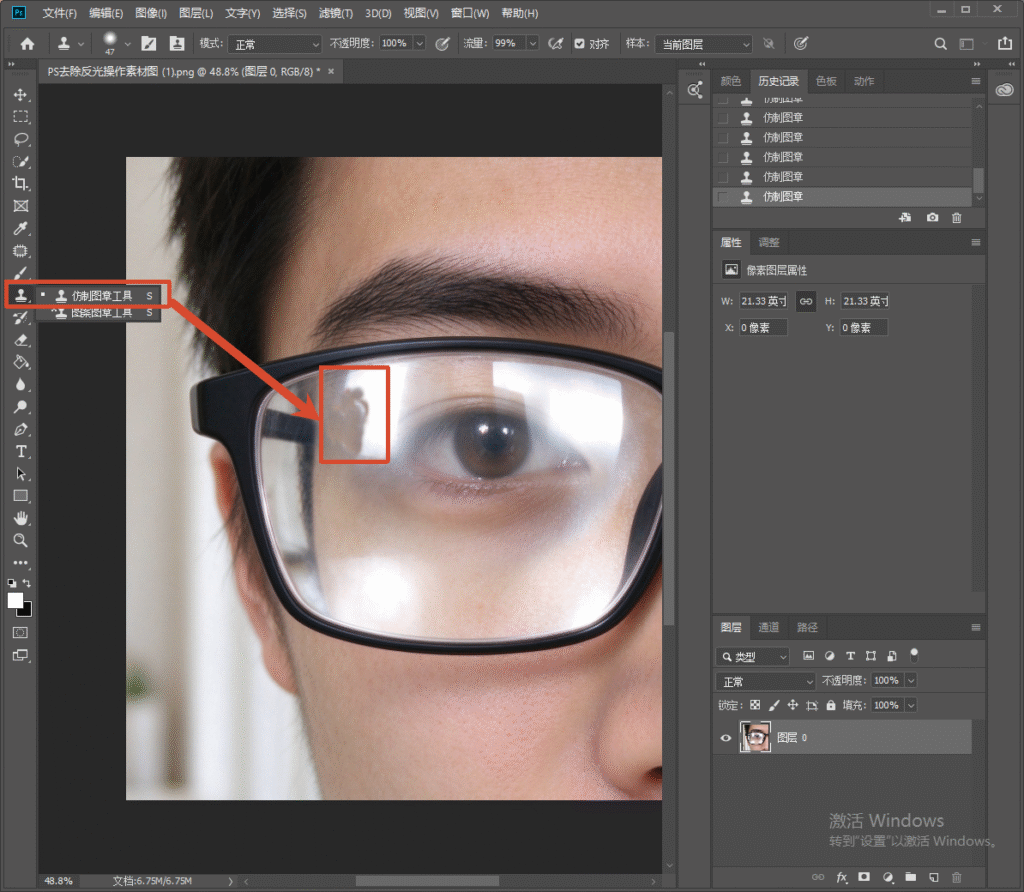1024x892 pixels.
Task: Choose 图案图章工具 from the flyout
Action: click(101, 313)
